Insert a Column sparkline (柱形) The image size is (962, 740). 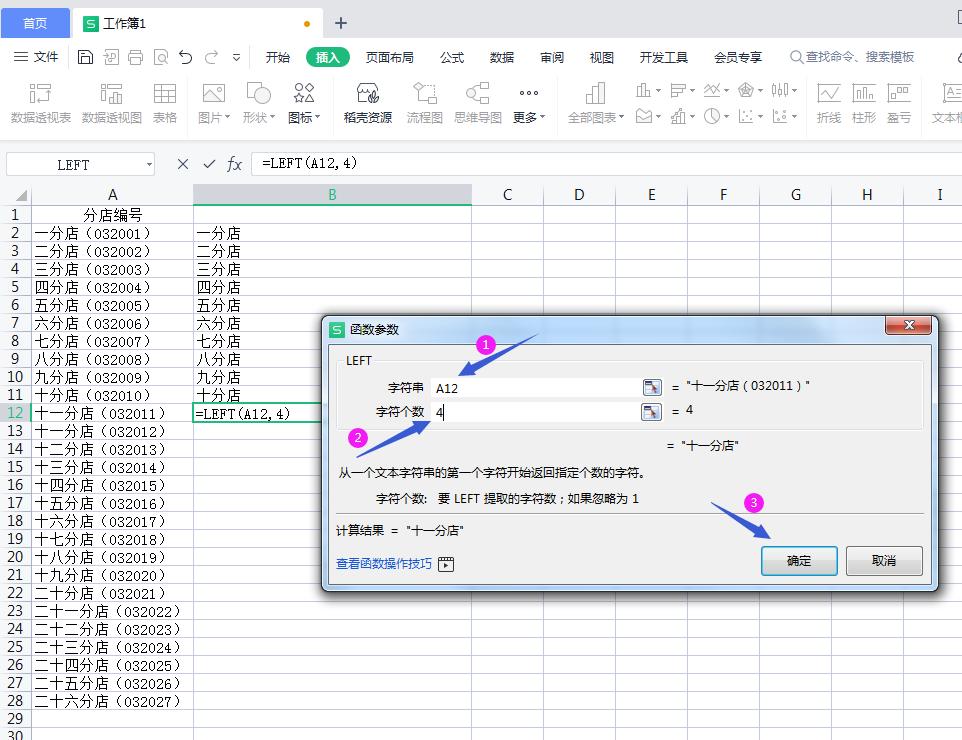coord(864,103)
